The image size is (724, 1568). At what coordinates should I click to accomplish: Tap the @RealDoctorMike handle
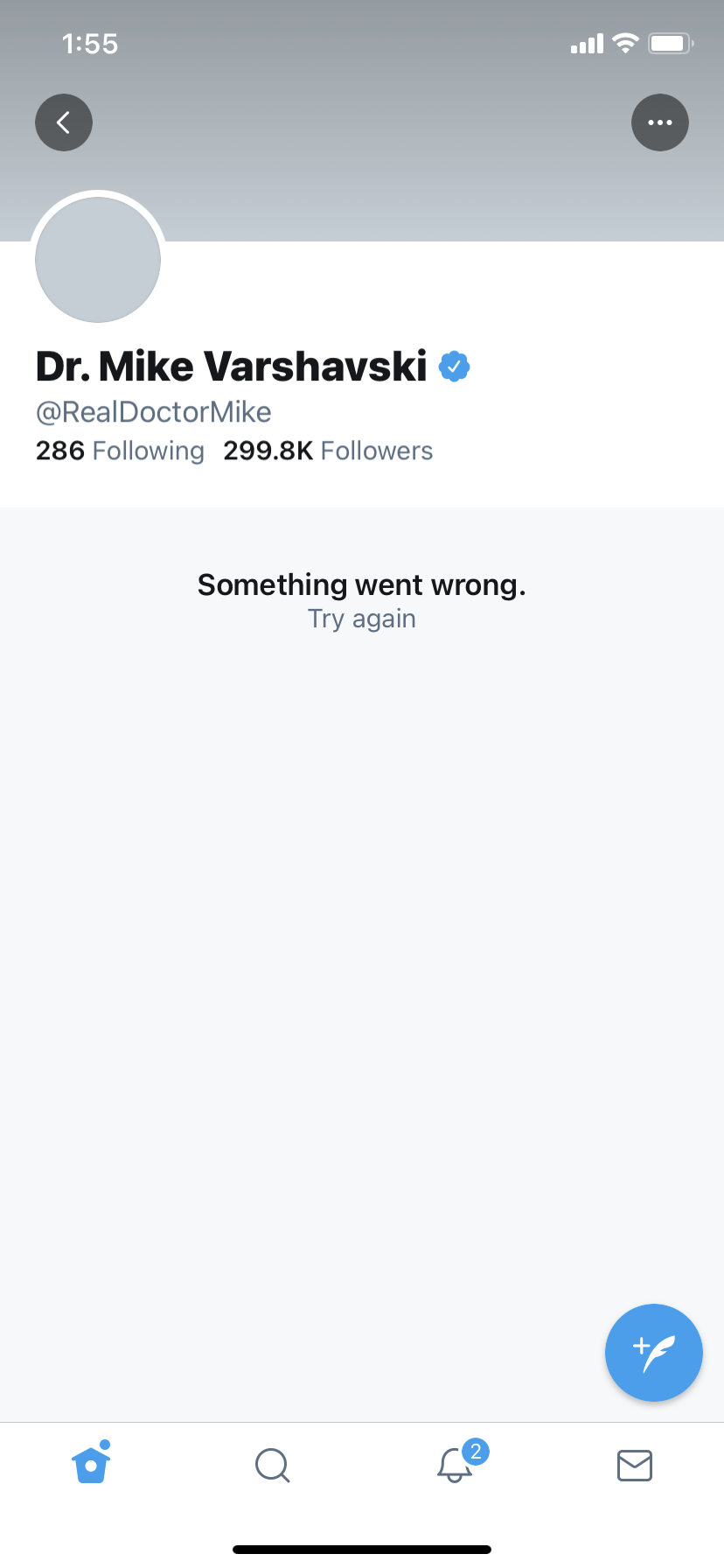[x=154, y=412]
